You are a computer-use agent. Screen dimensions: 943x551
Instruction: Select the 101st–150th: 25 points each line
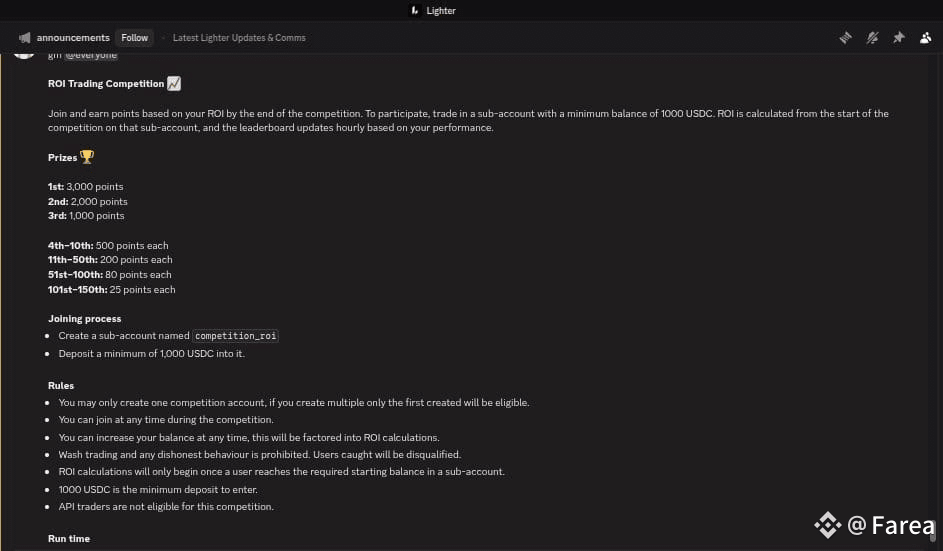point(112,289)
